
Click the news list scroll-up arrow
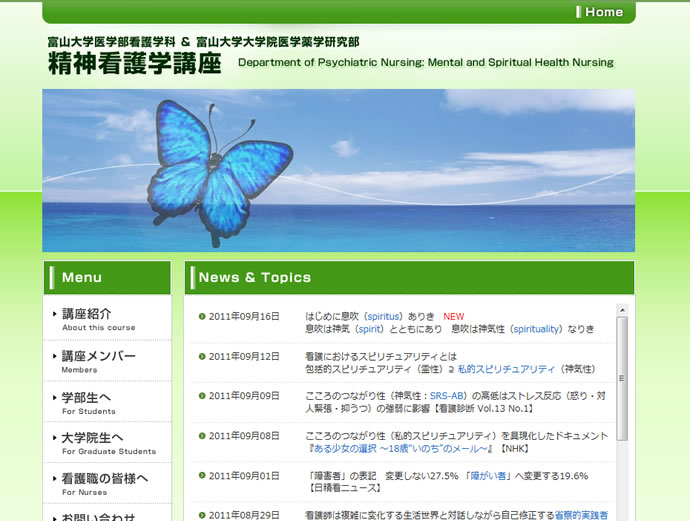point(622,310)
